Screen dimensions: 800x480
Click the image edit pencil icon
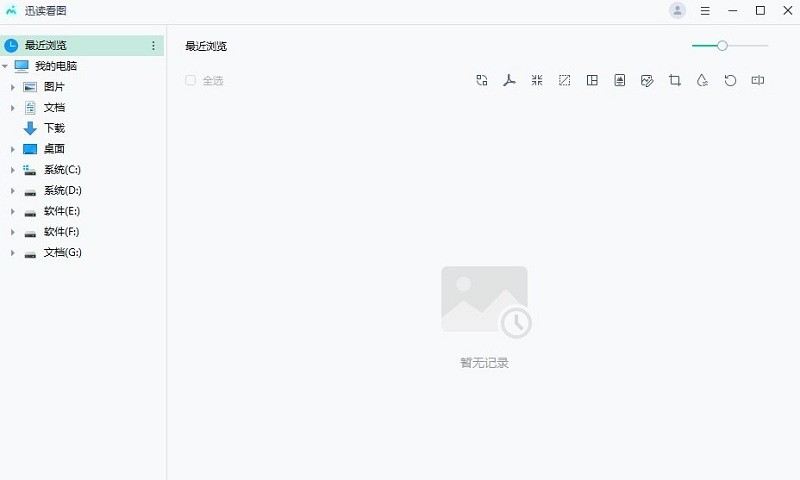tap(647, 80)
